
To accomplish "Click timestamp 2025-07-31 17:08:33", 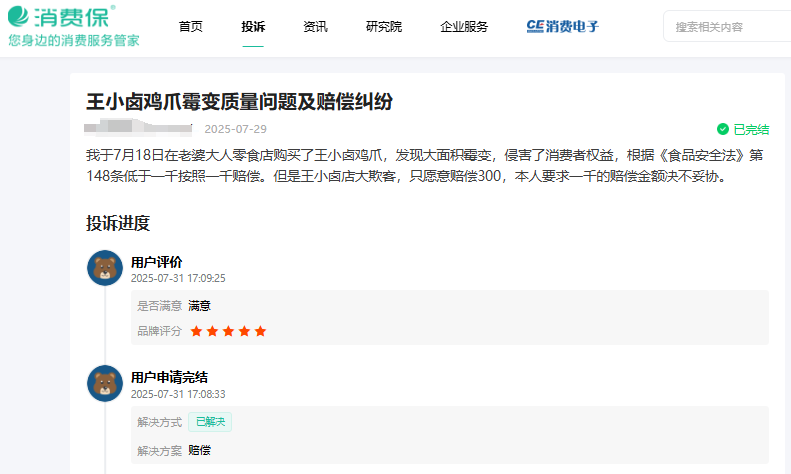I will coord(178,394).
